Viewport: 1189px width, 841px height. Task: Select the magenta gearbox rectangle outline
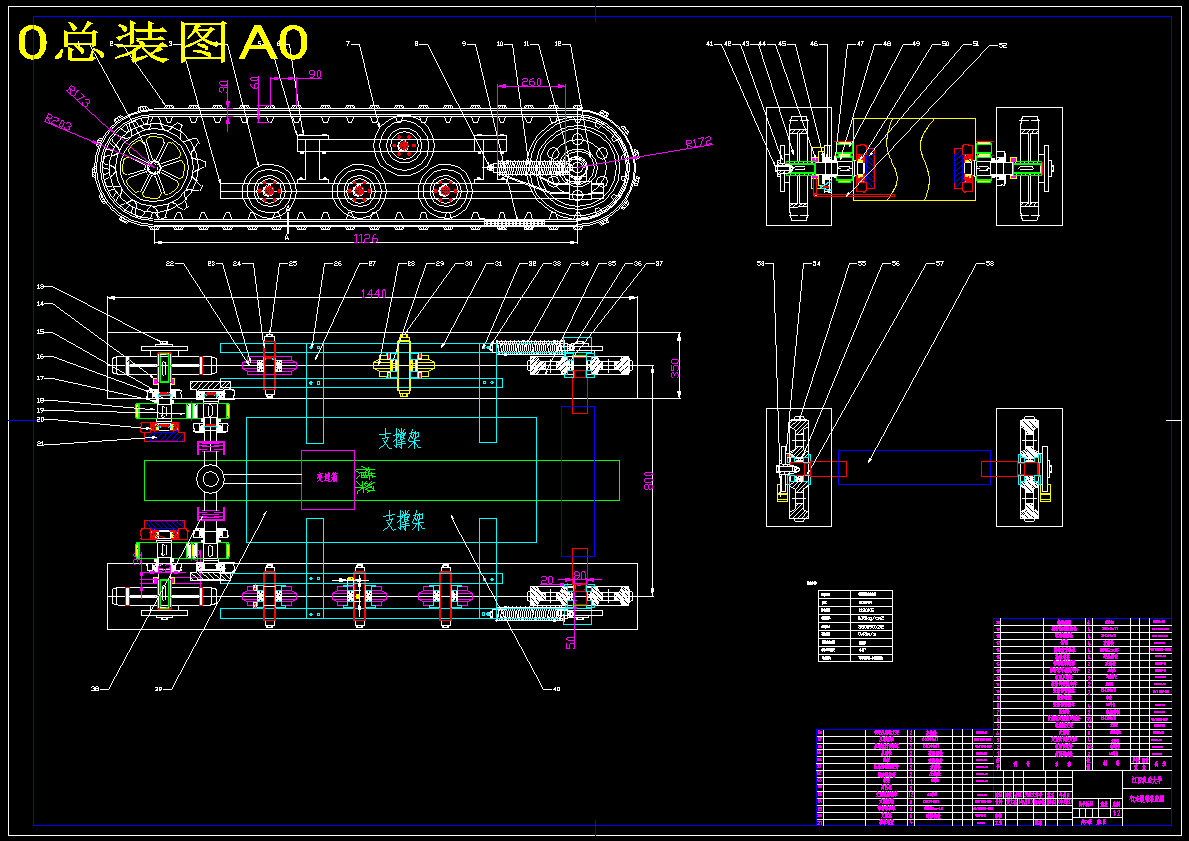(x=328, y=480)
